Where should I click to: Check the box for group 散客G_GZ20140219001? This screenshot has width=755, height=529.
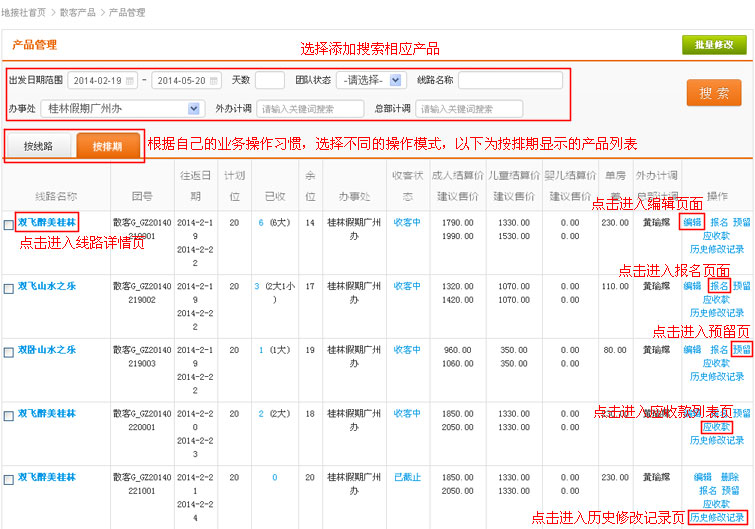[x=9, y=225]
